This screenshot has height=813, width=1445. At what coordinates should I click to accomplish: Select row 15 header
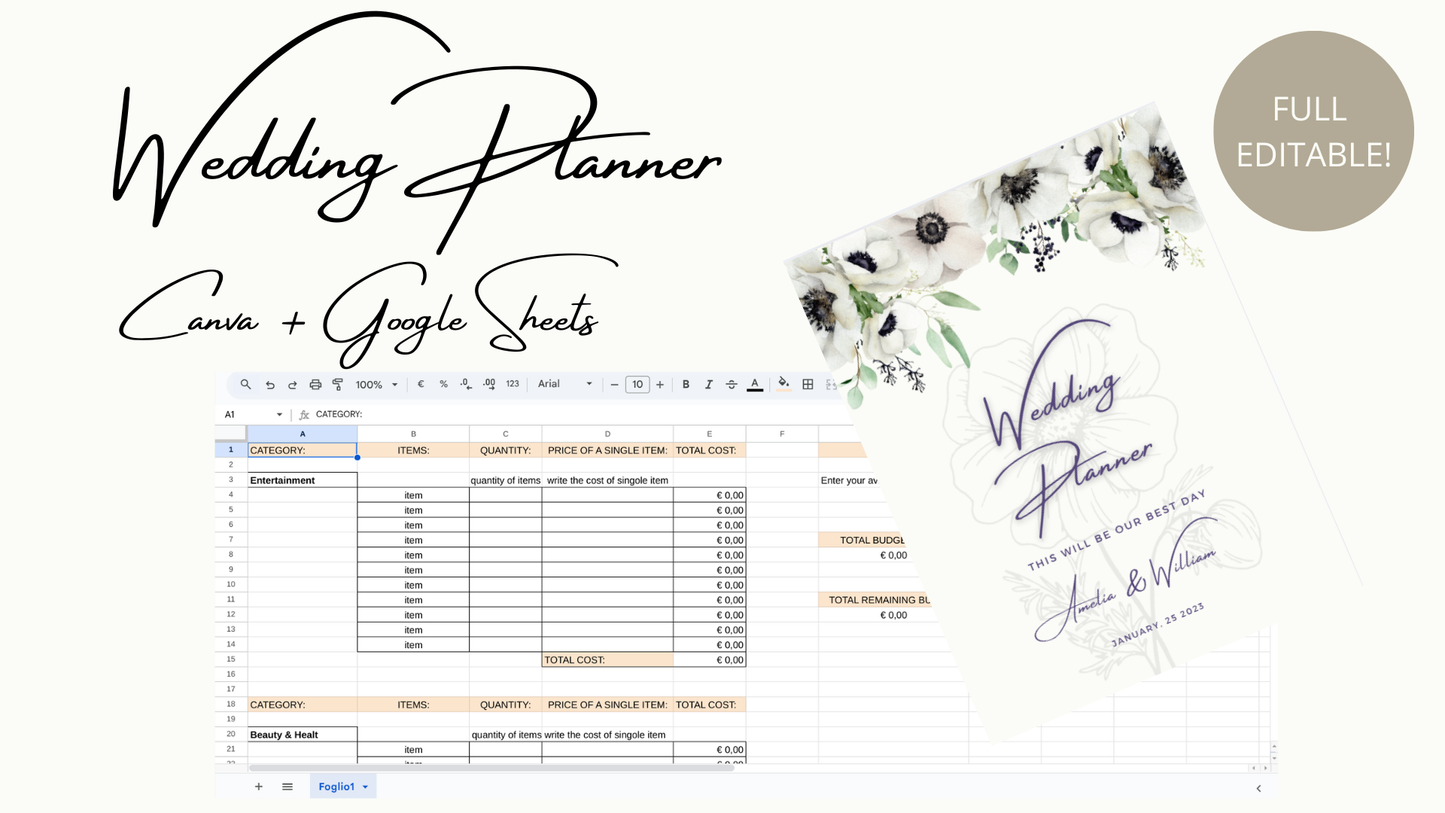coord(231,660)
